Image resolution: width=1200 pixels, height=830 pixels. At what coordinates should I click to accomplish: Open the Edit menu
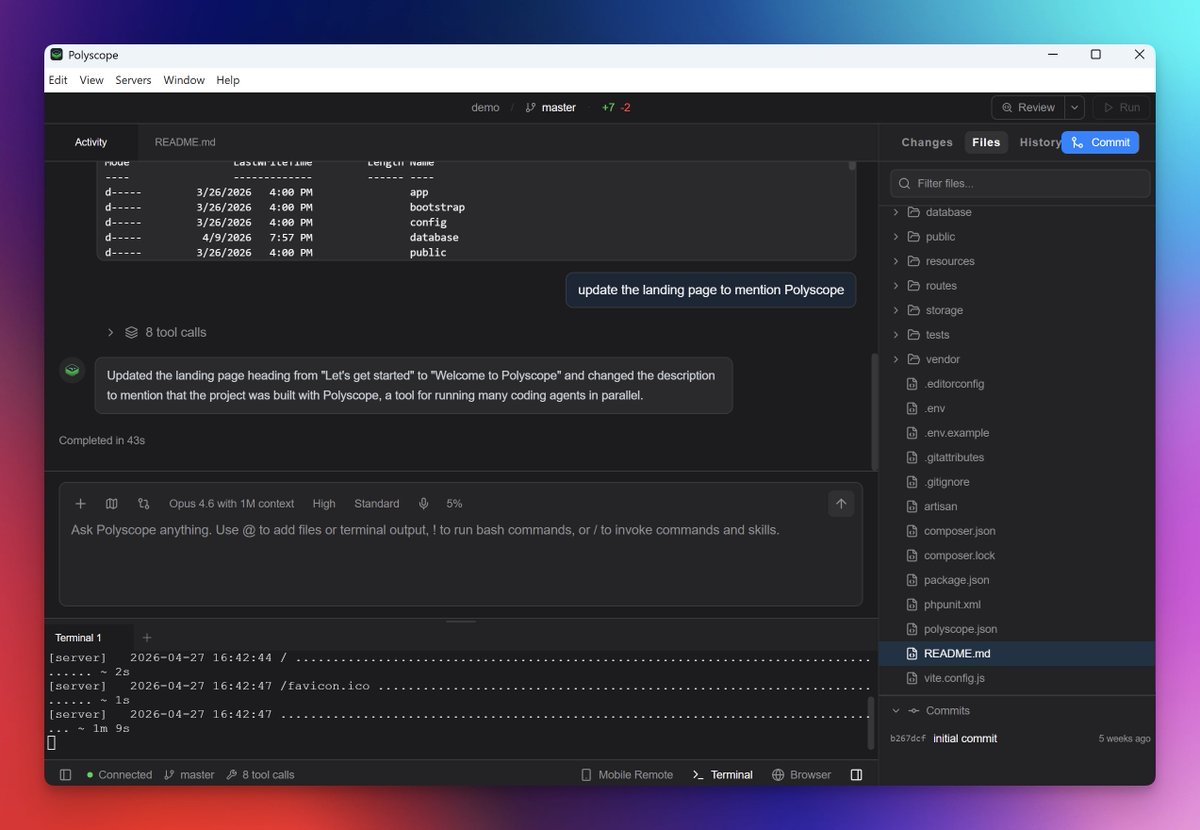58,80
